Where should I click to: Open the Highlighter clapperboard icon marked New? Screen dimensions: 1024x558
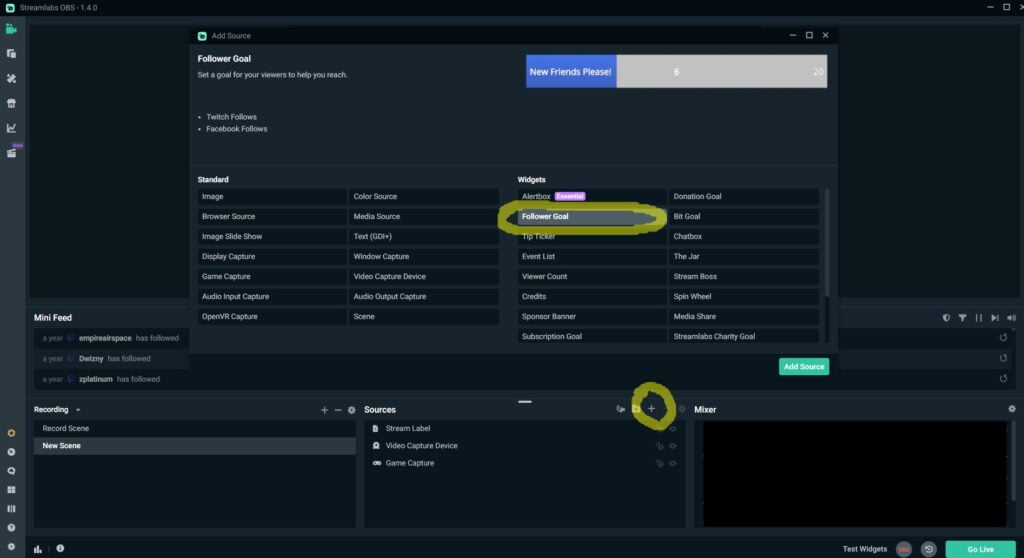tap(11, 153)
